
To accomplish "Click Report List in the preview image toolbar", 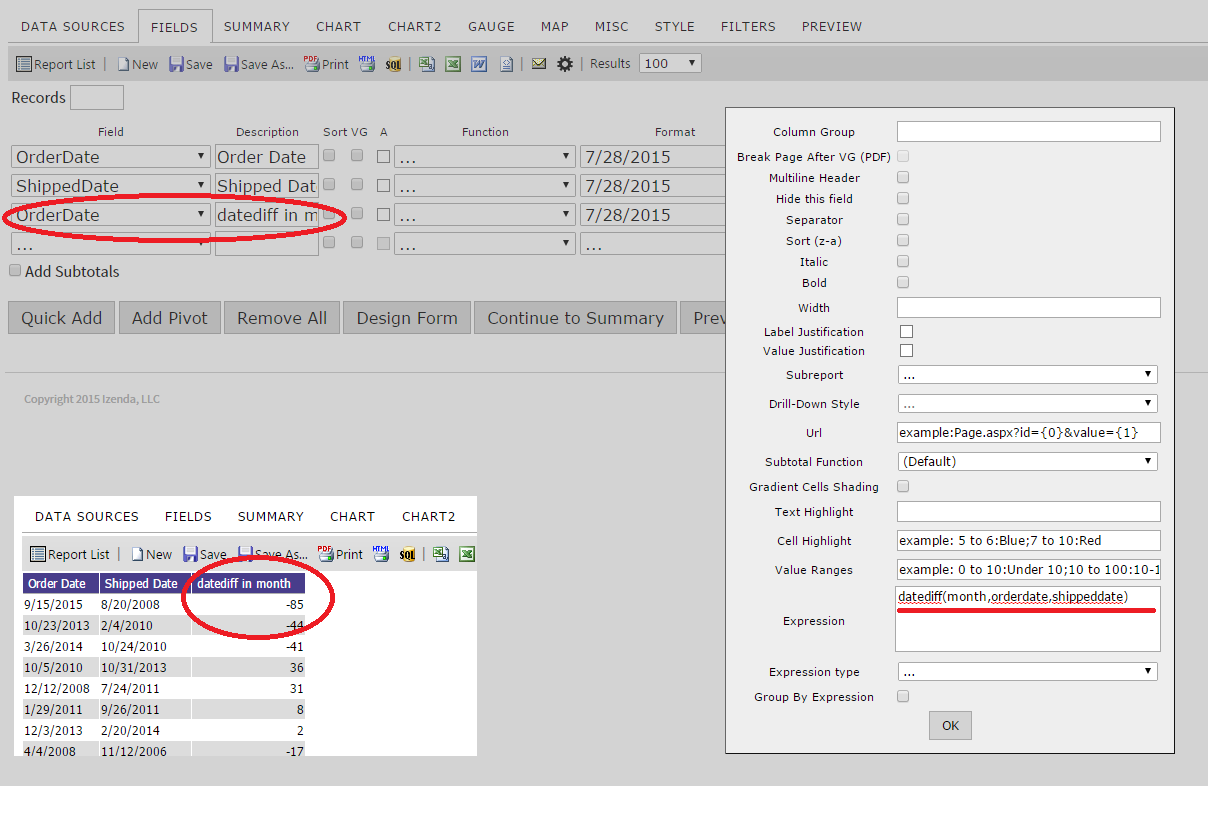I will tap(70, 554).
